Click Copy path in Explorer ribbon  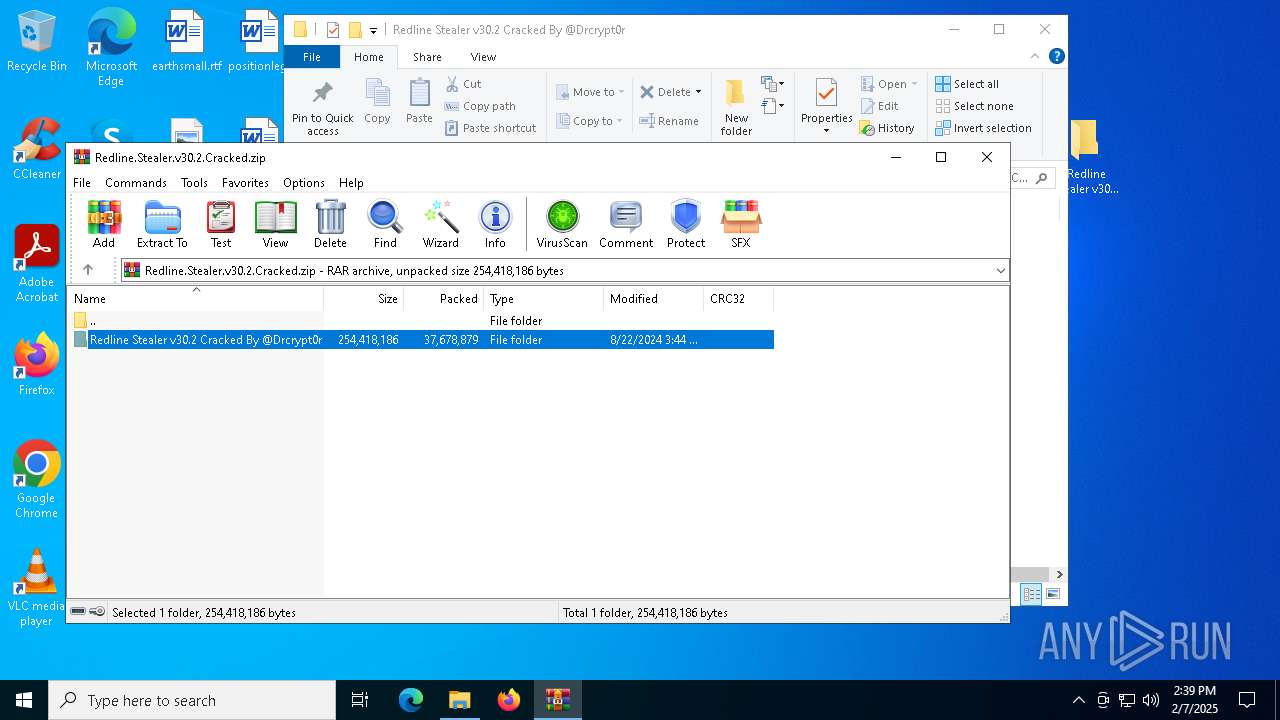tap(480, 106)
